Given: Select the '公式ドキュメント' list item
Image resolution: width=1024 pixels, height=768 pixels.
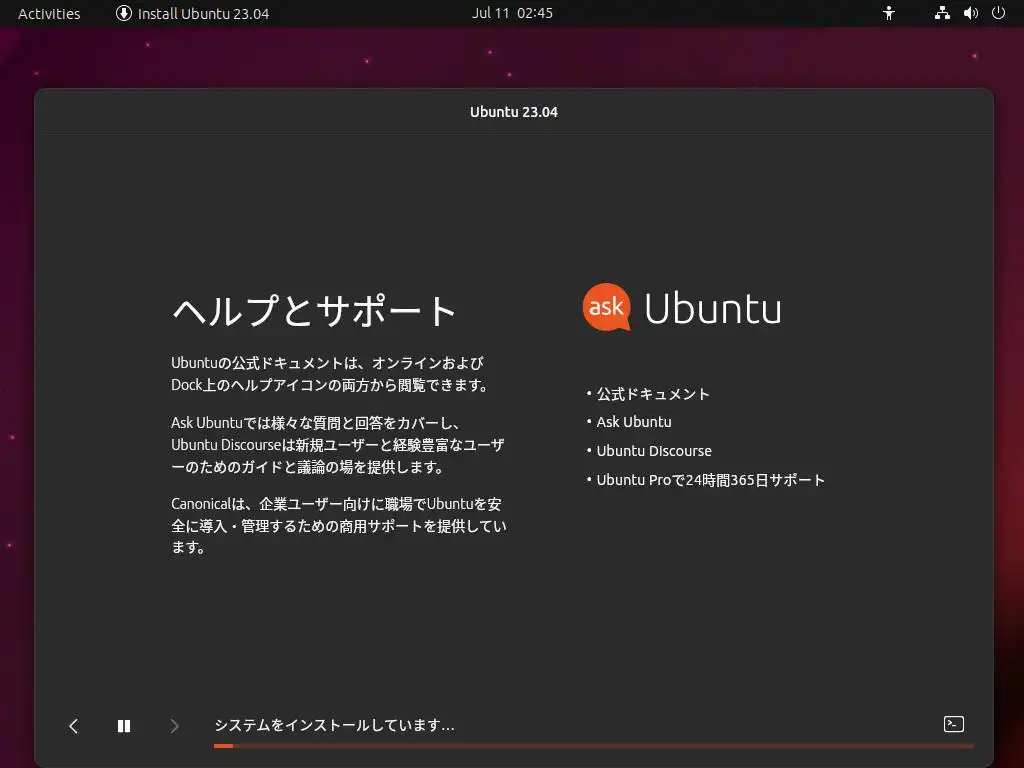Looking at the screenshot, I should click(652, 394).
